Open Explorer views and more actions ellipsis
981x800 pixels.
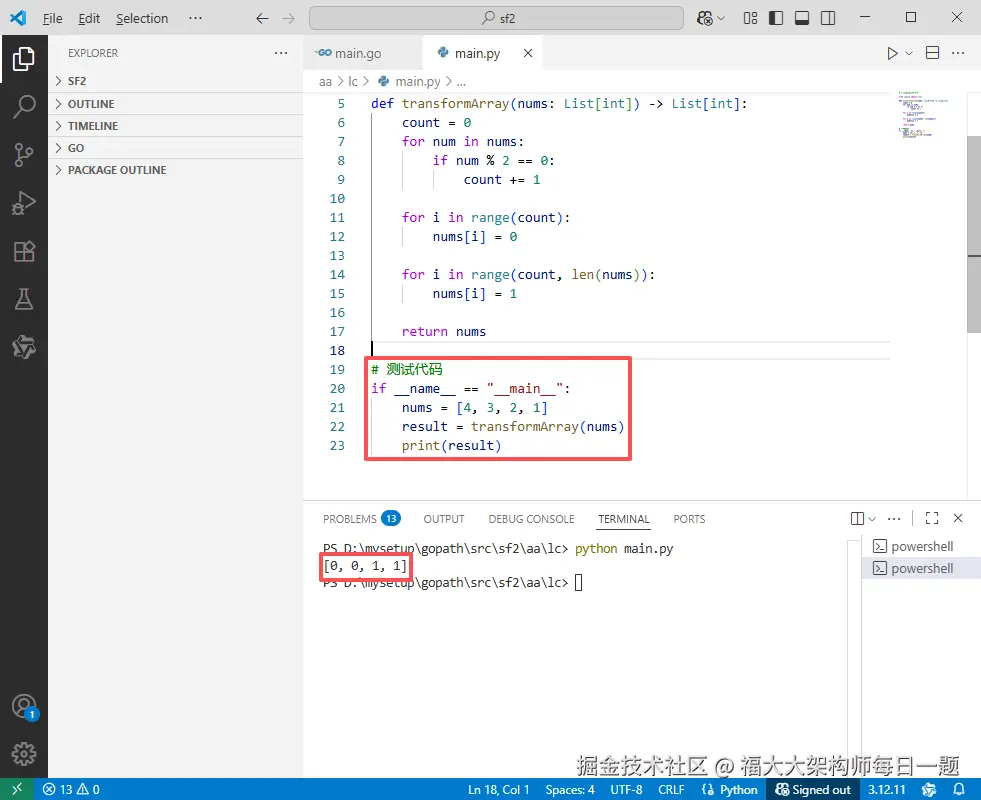point(281,53)
